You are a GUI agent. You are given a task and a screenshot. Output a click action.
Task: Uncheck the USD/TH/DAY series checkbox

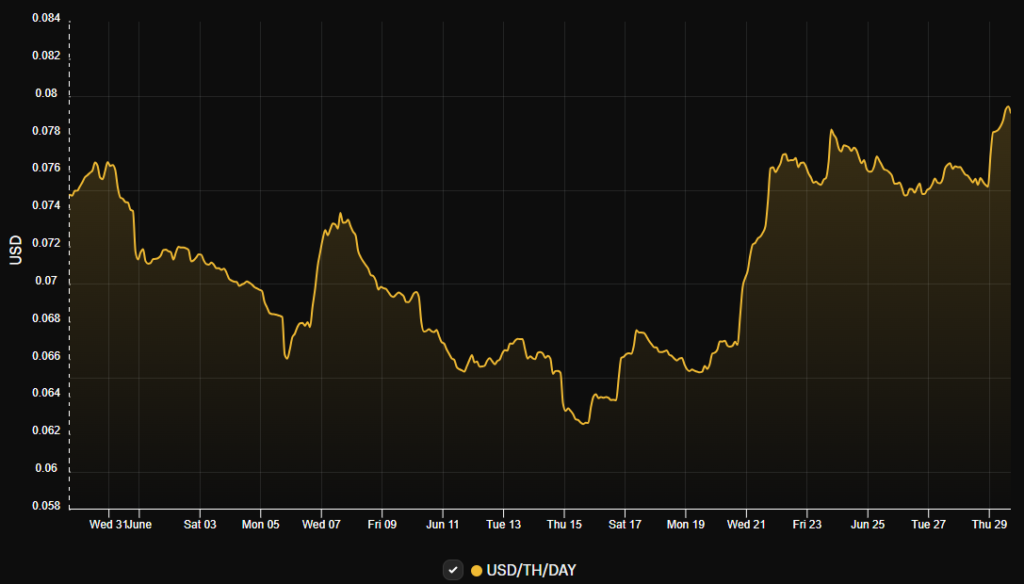tap(452, 569)
